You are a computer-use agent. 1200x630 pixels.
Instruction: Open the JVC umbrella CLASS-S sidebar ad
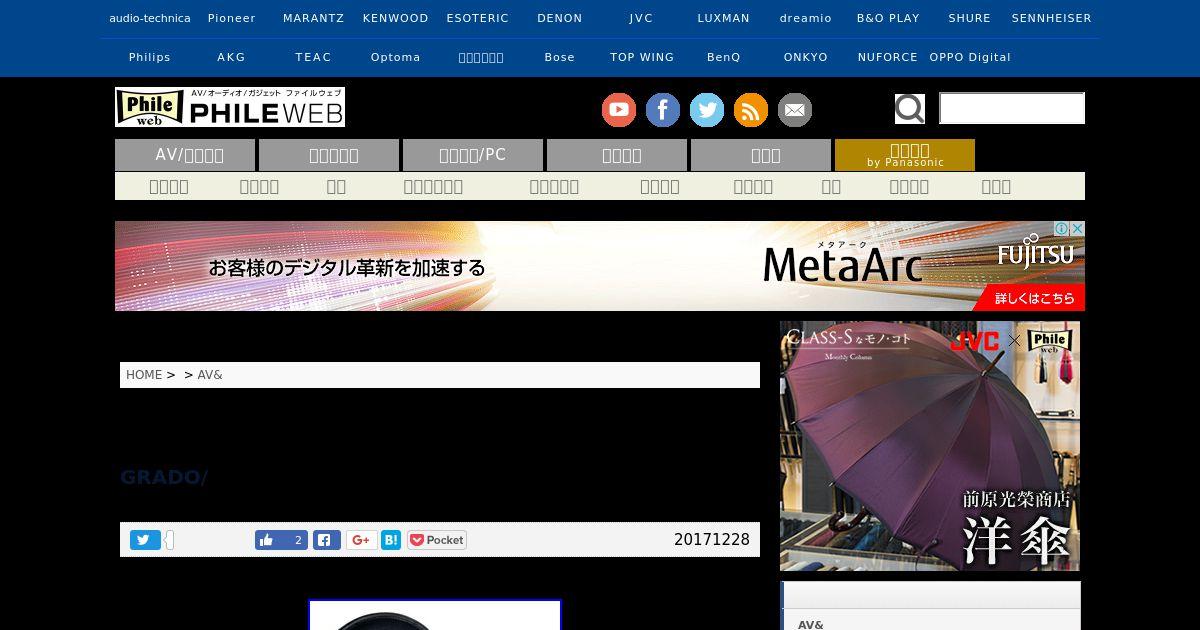click(930, 446)
